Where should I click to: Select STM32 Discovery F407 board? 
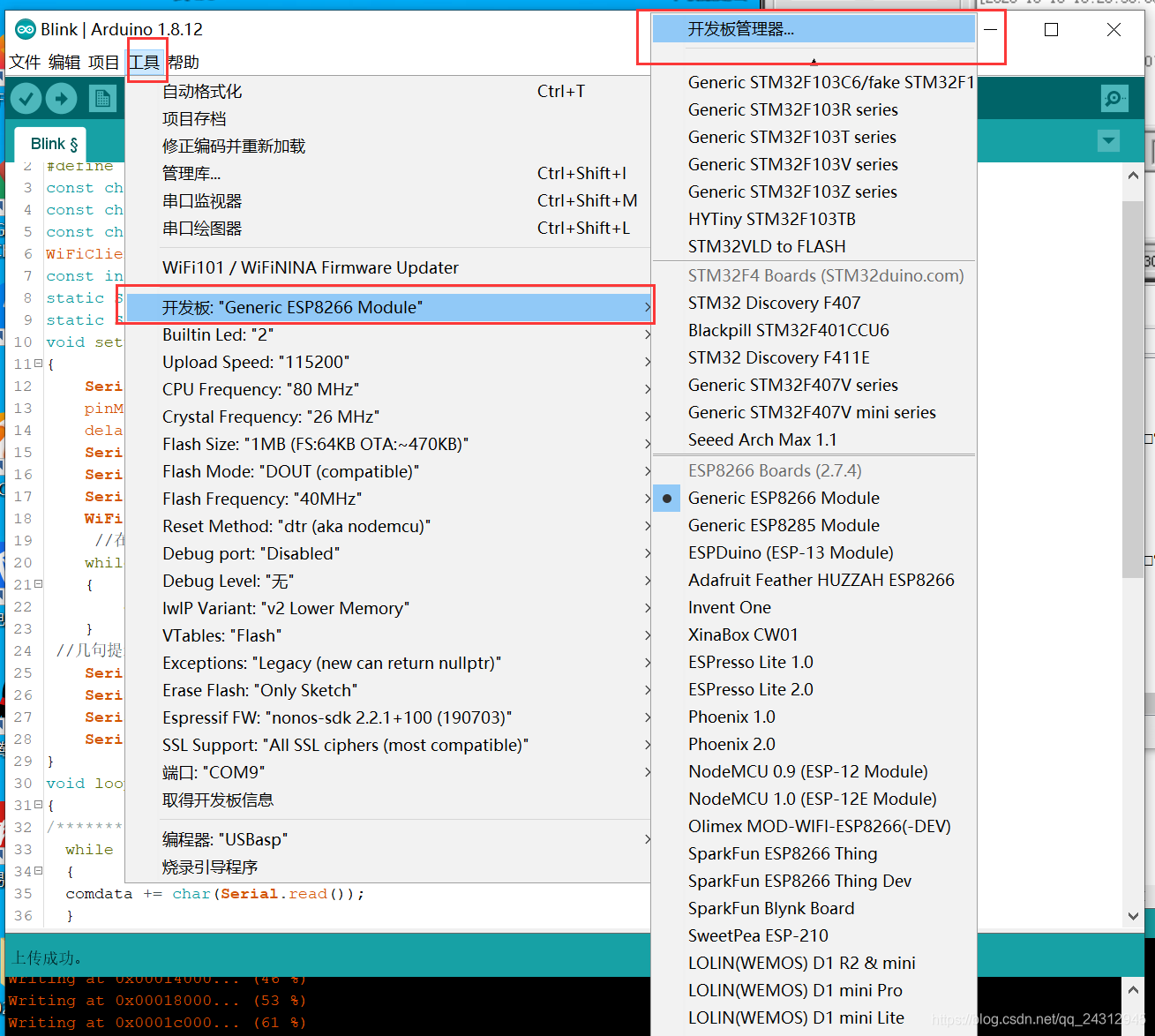814,303
